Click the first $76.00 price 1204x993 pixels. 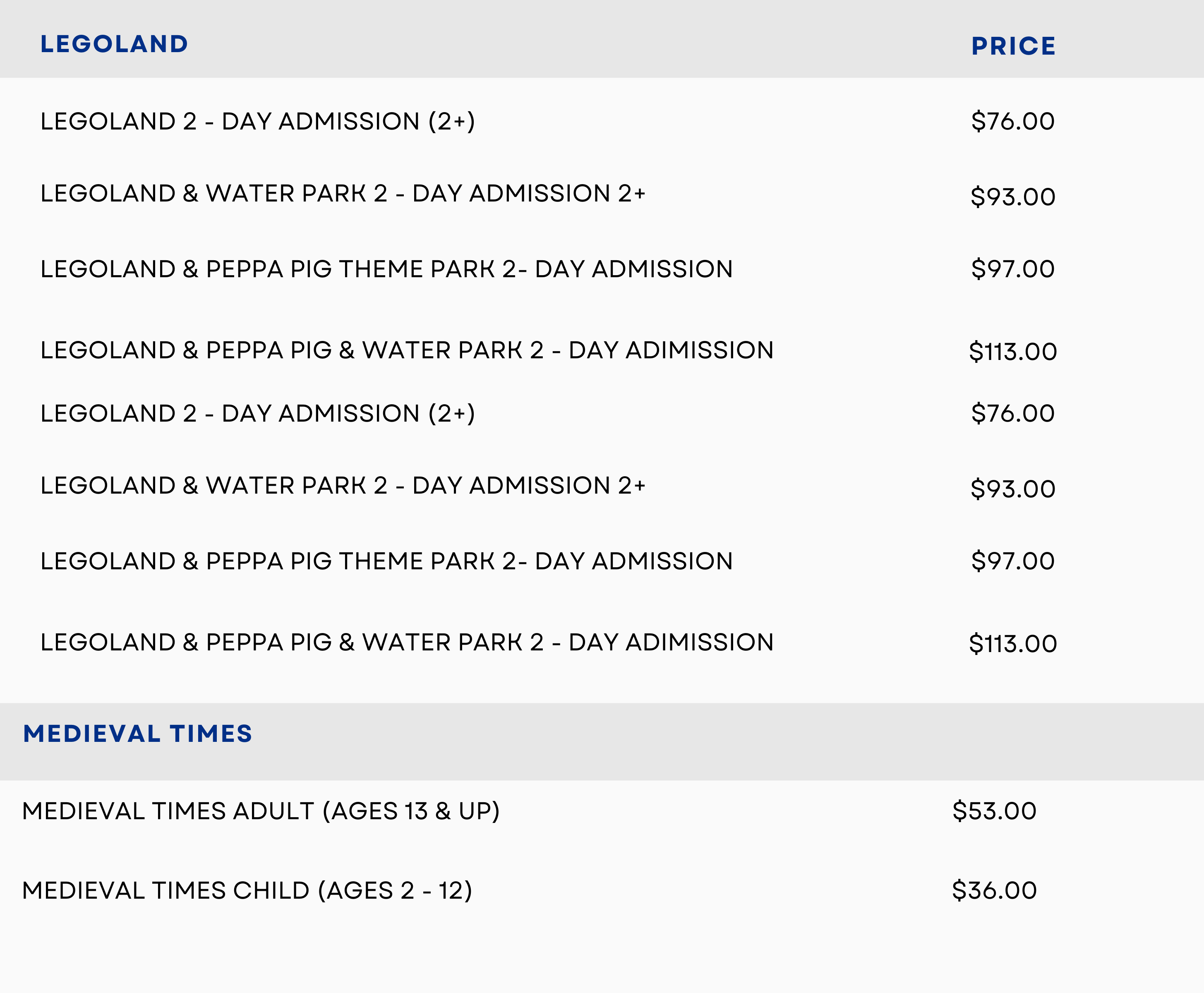tap(1013, 121)
